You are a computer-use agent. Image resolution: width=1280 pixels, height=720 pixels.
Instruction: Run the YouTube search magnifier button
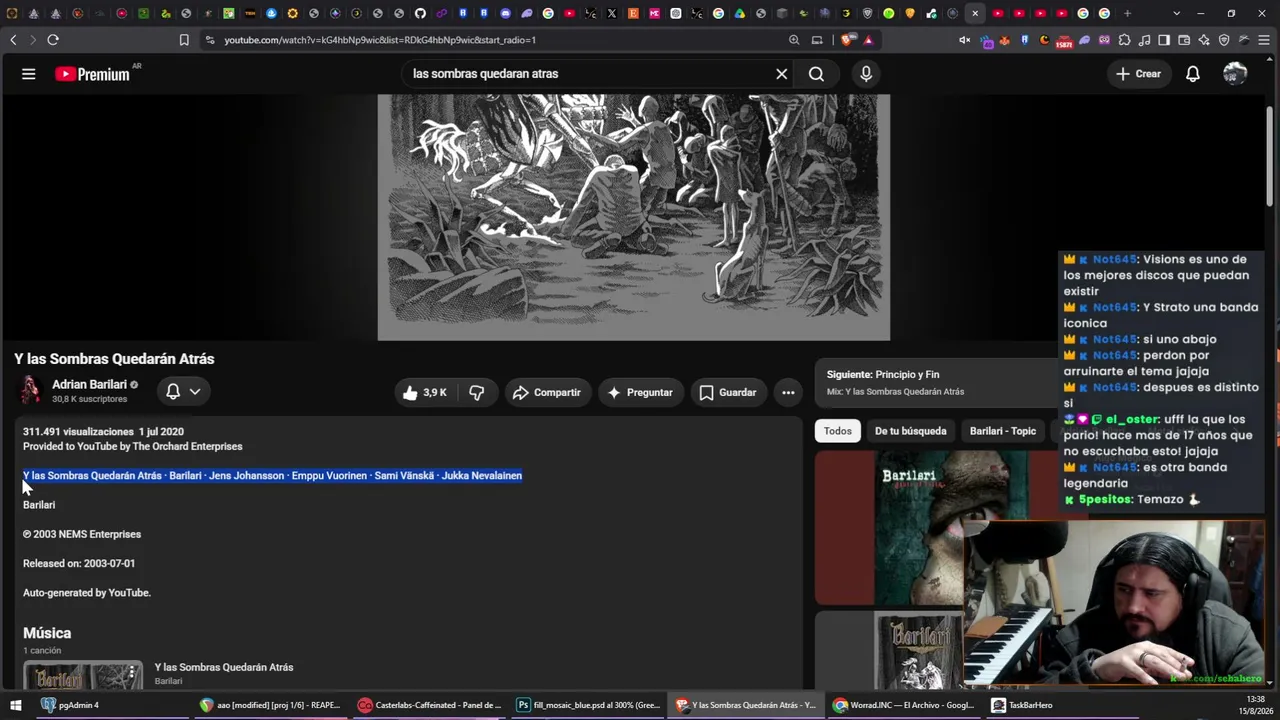tap(817, 74)
